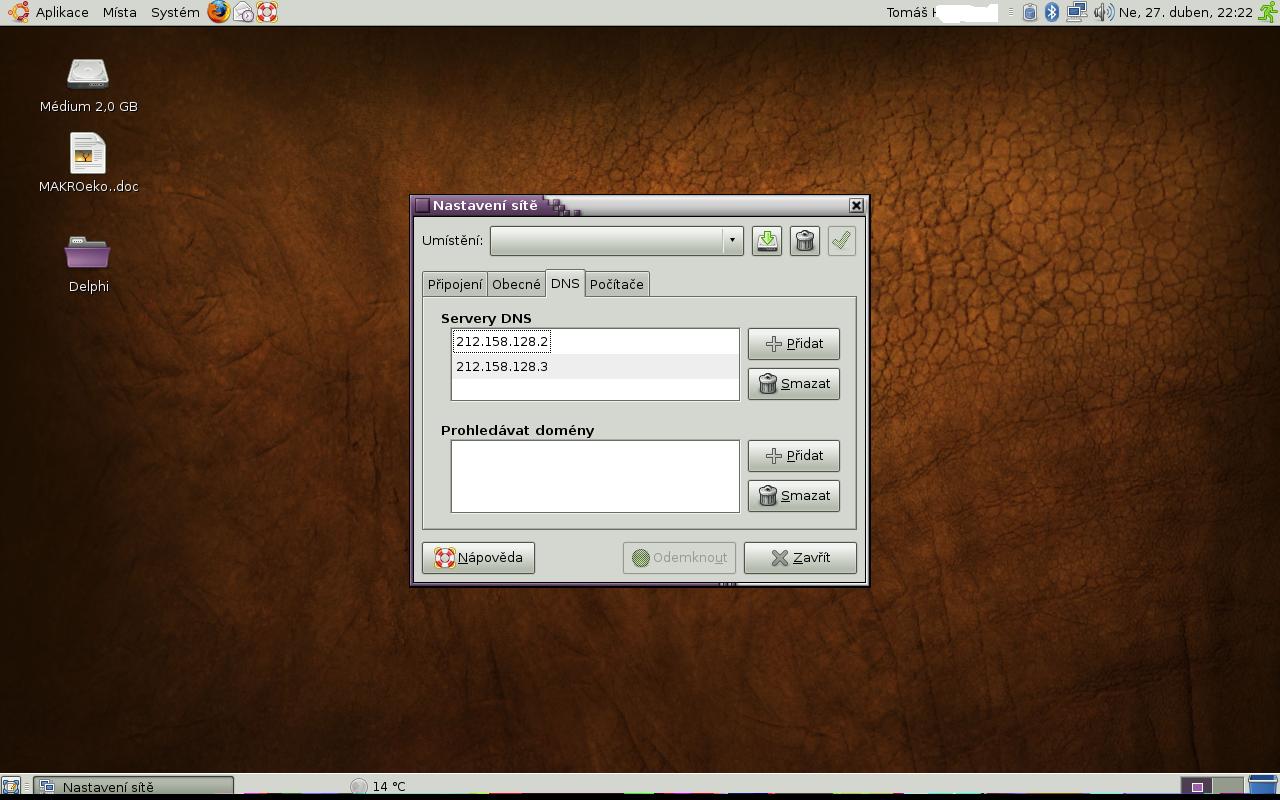Click Přidat next to Servery DNS
1280x800 pixels.
(x=794, y=344)
